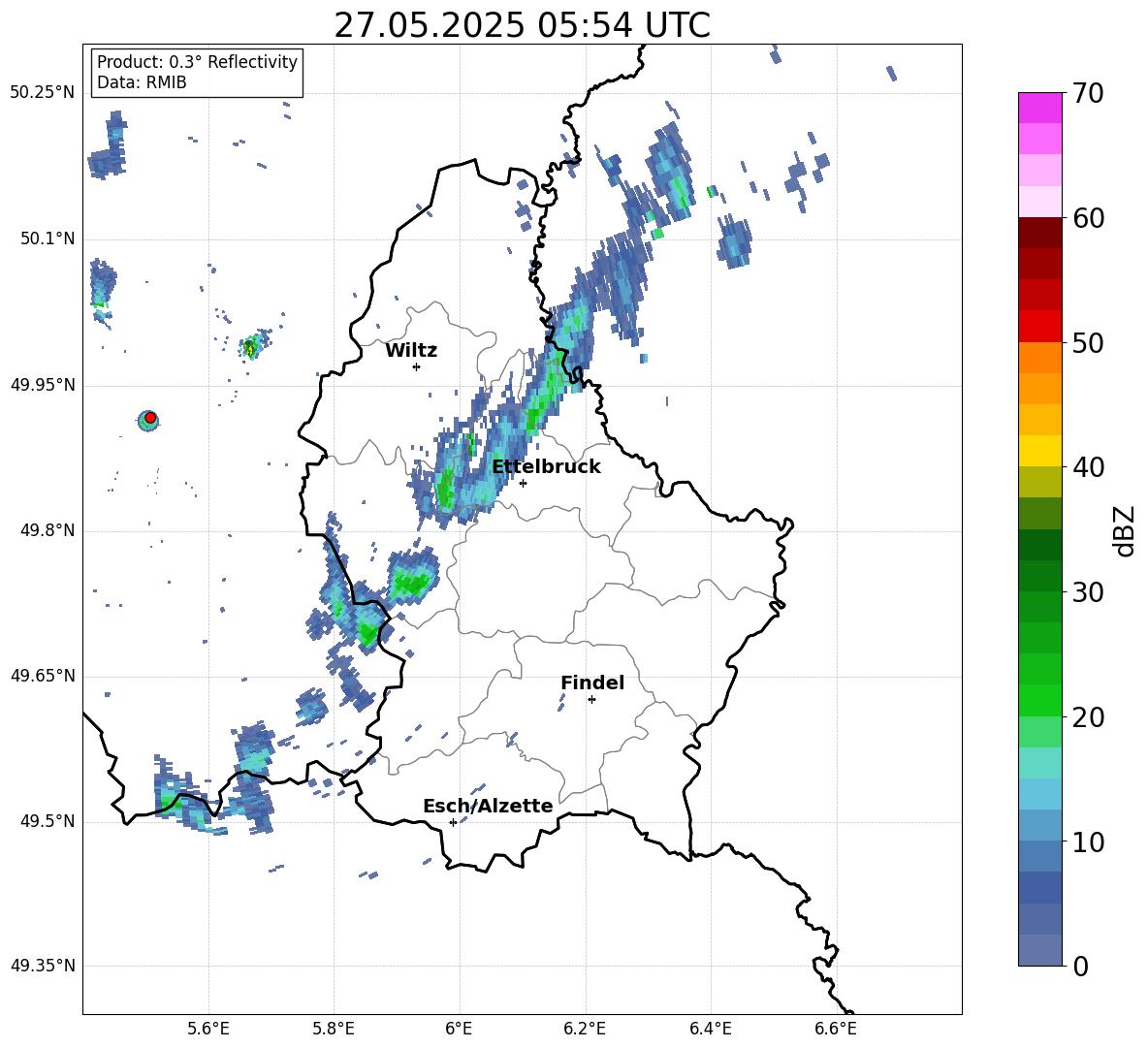This screenshot has width=1148, height=1048.
Task: Click the Ettelbruck city label
Action: coord(546,467)
